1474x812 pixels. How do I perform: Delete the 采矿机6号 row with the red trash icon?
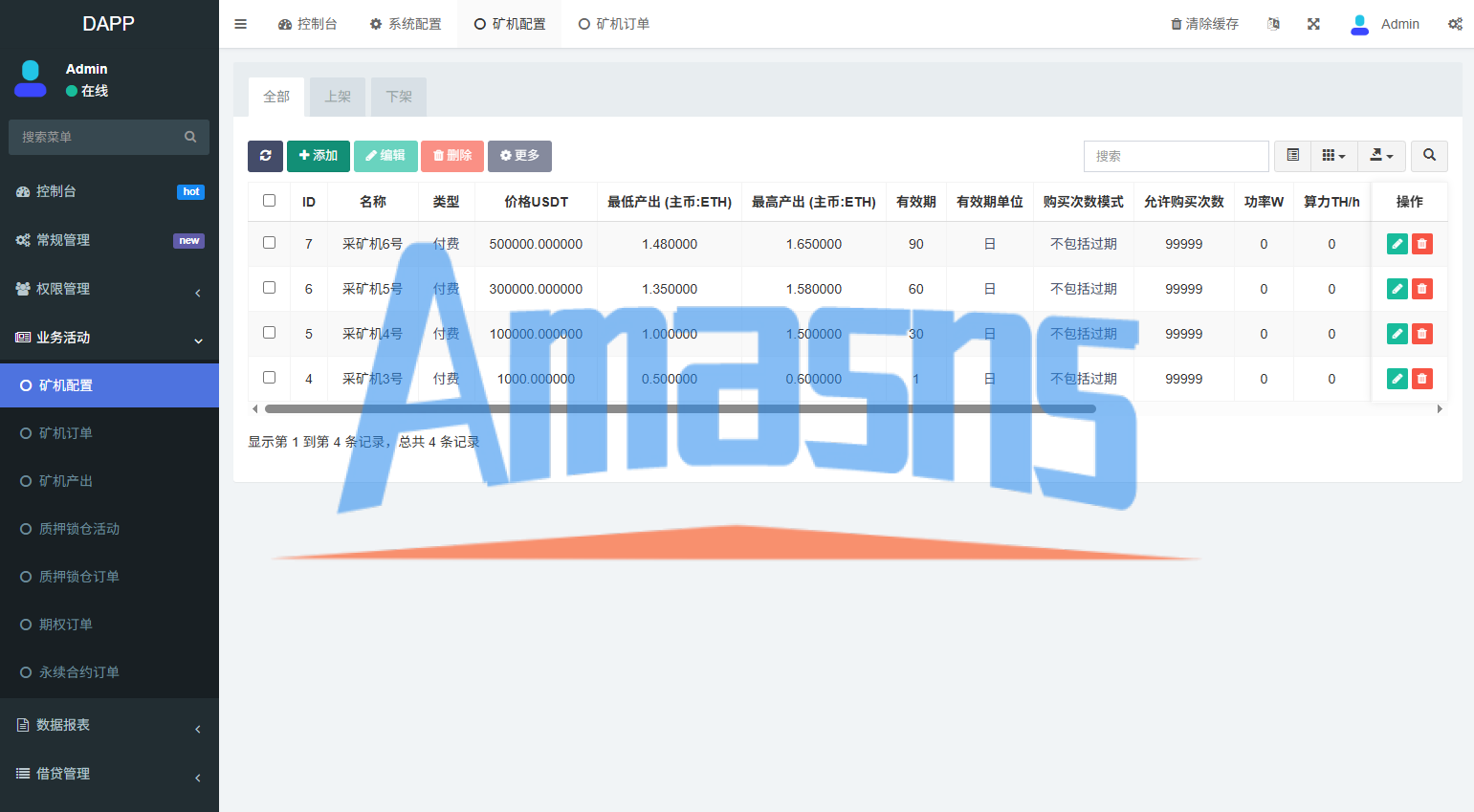point(1422,244)
